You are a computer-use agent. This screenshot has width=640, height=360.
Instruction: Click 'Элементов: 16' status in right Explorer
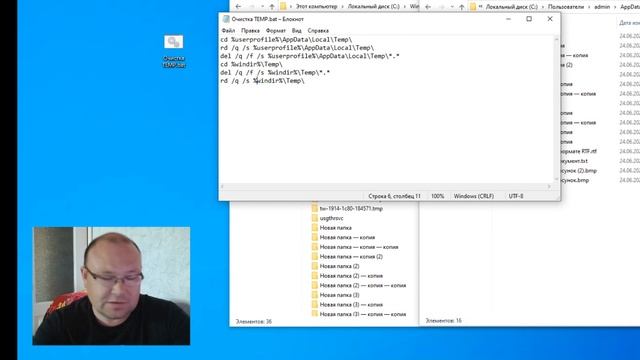click(443, 321)
